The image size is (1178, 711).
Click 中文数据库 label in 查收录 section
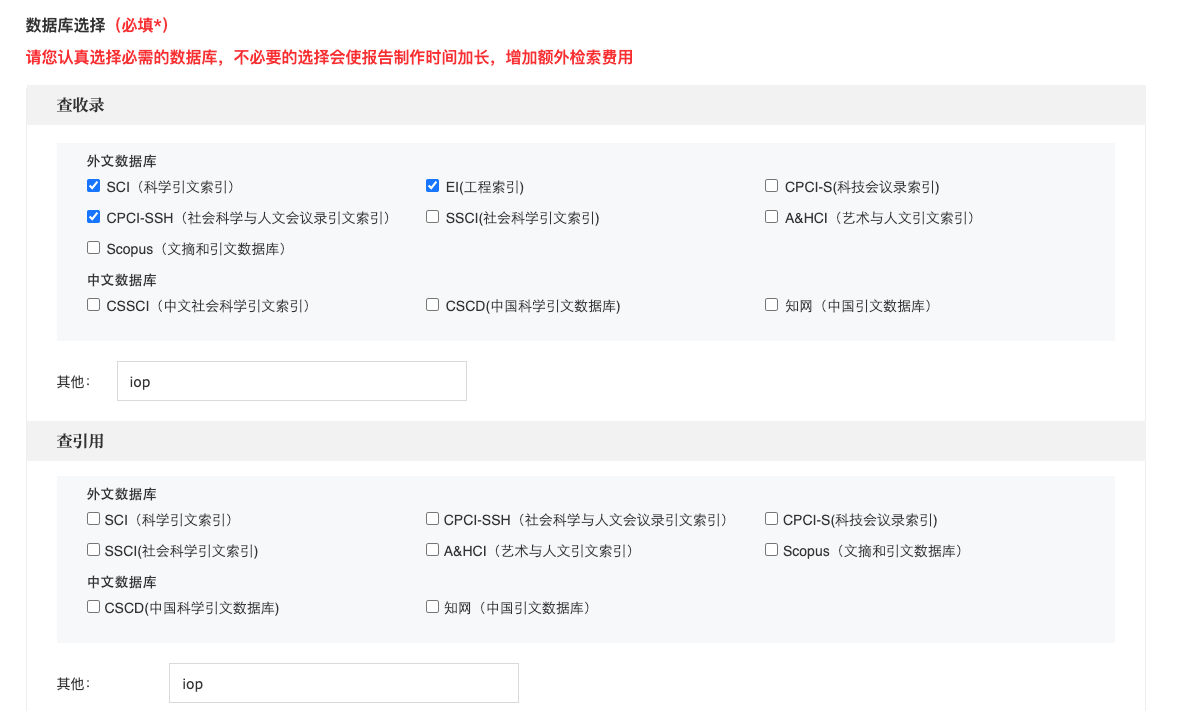pos(122,280)
